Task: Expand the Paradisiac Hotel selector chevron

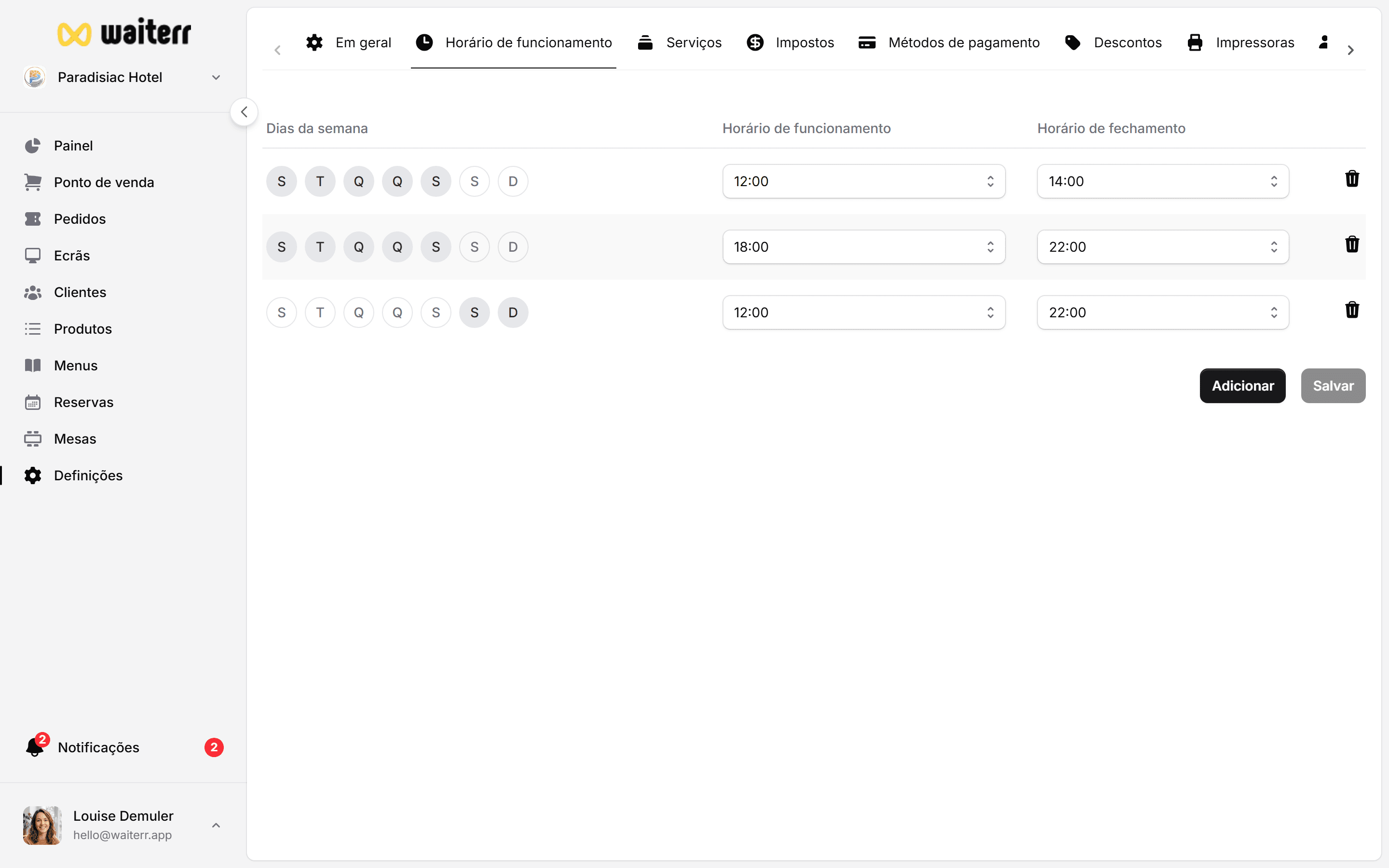Action: pyautogui.click(x=216, y=78)
